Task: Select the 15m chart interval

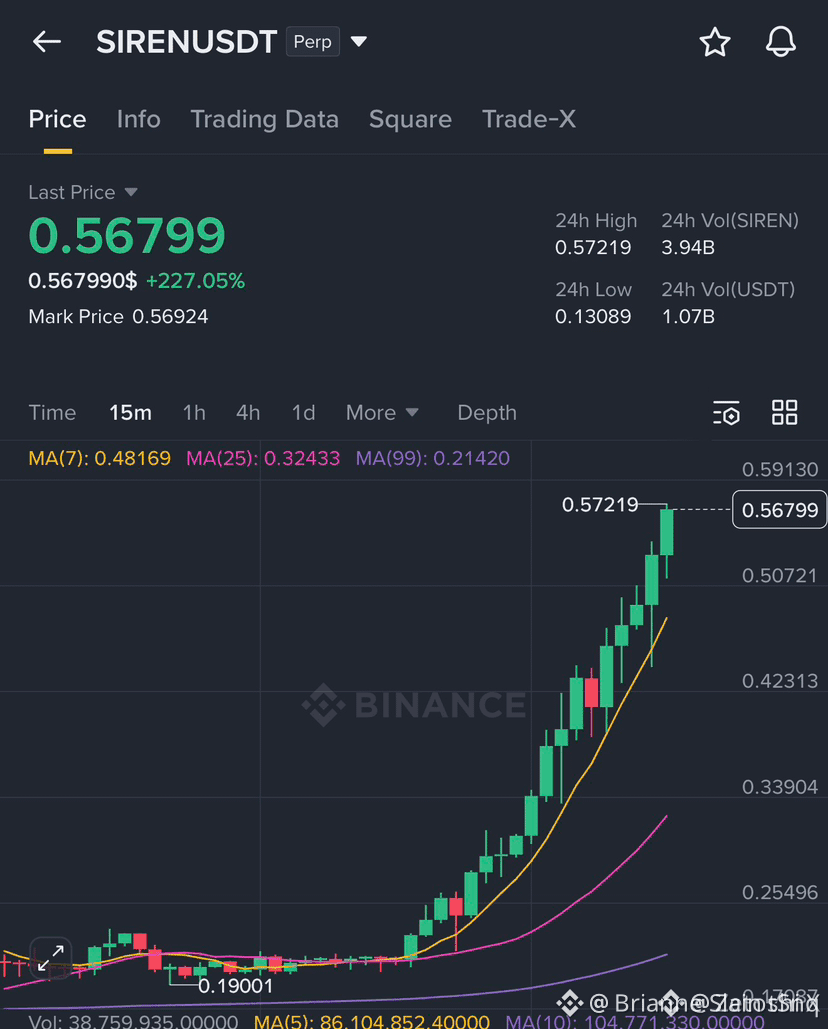Action: point(131,413)
